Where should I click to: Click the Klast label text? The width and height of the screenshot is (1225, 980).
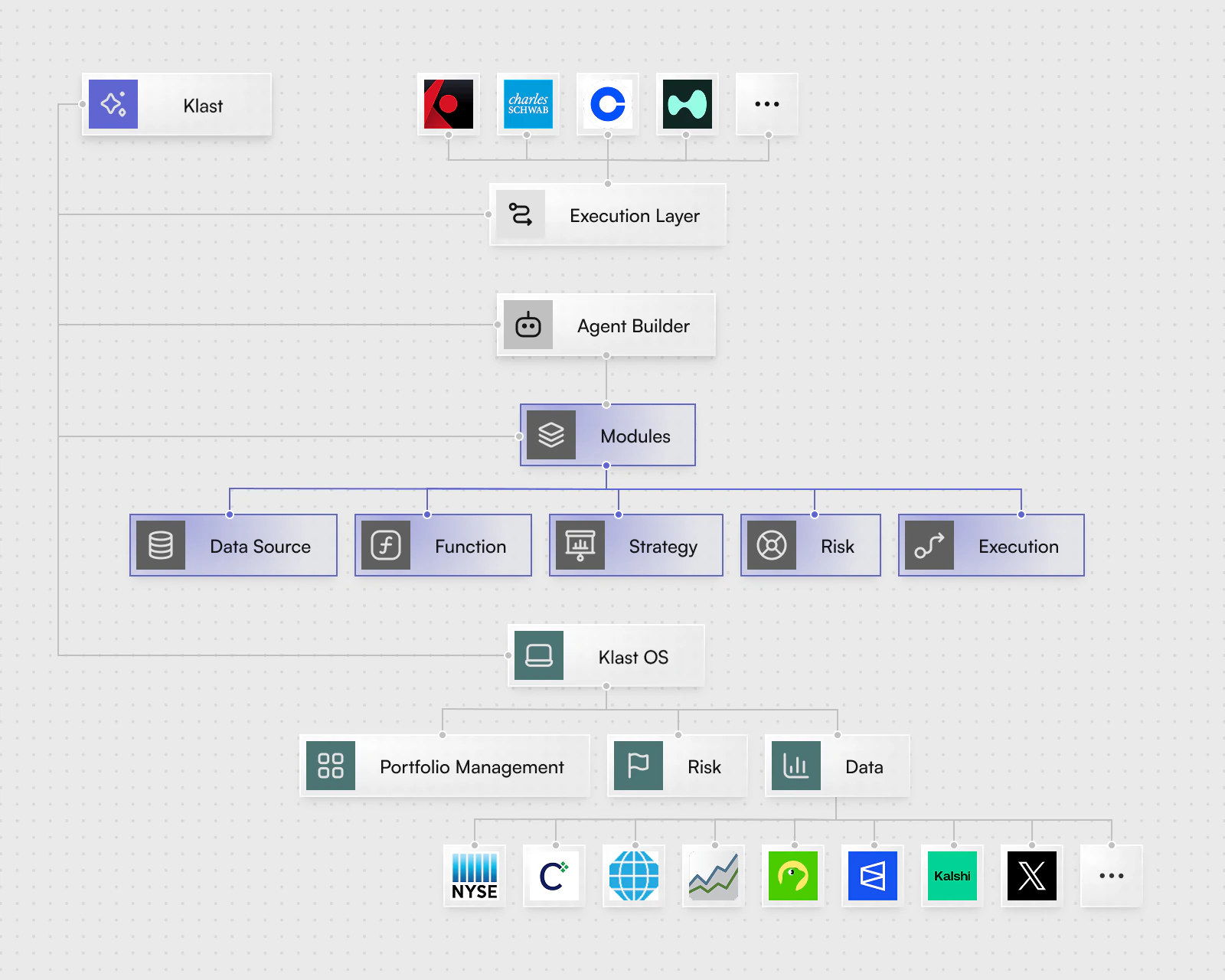pyautogui.click(x=203, y=106)
